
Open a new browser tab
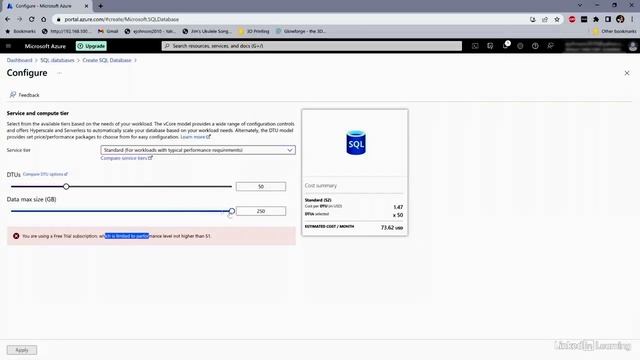(x=100, y=6)
